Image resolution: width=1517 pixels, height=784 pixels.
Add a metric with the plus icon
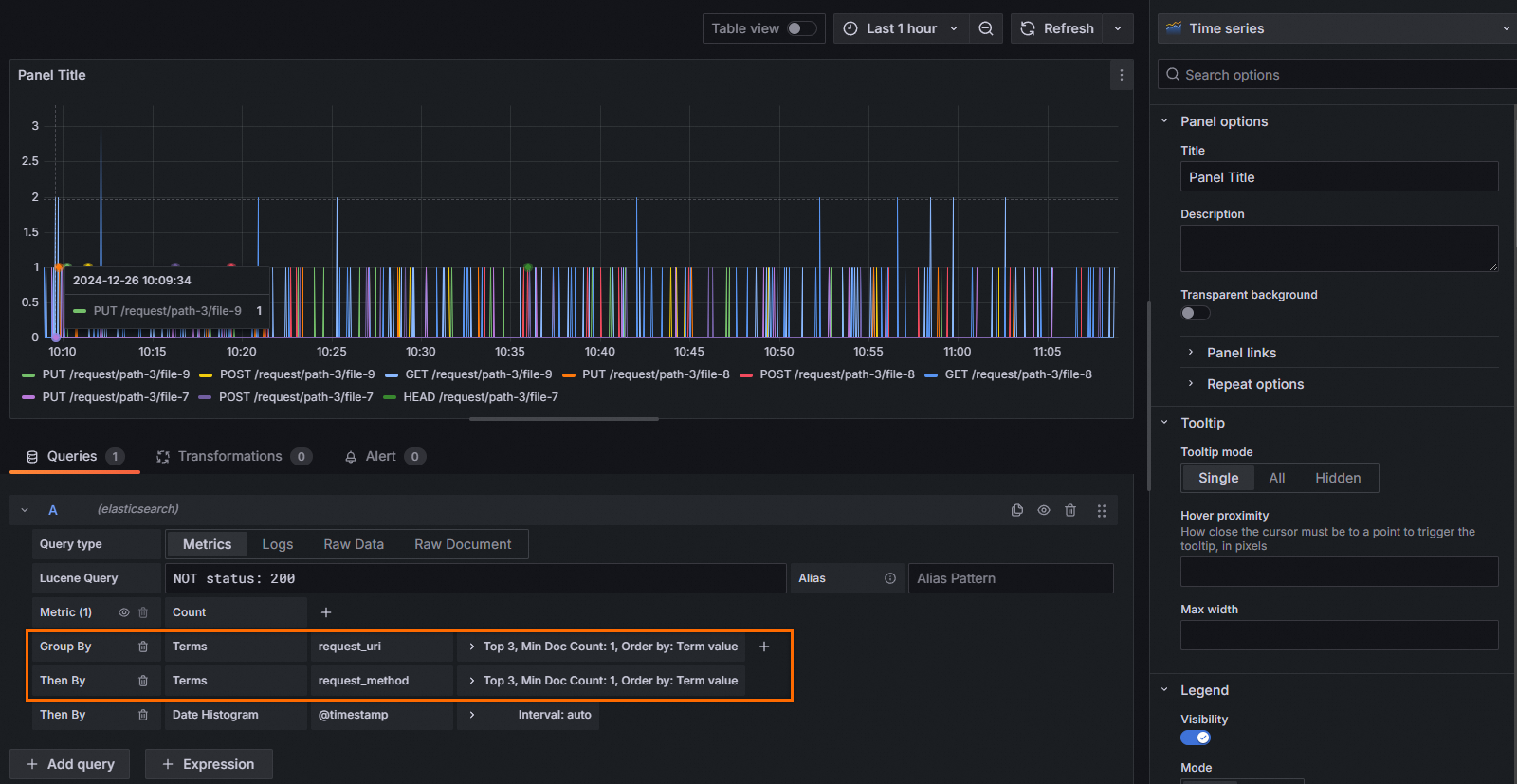326,612
